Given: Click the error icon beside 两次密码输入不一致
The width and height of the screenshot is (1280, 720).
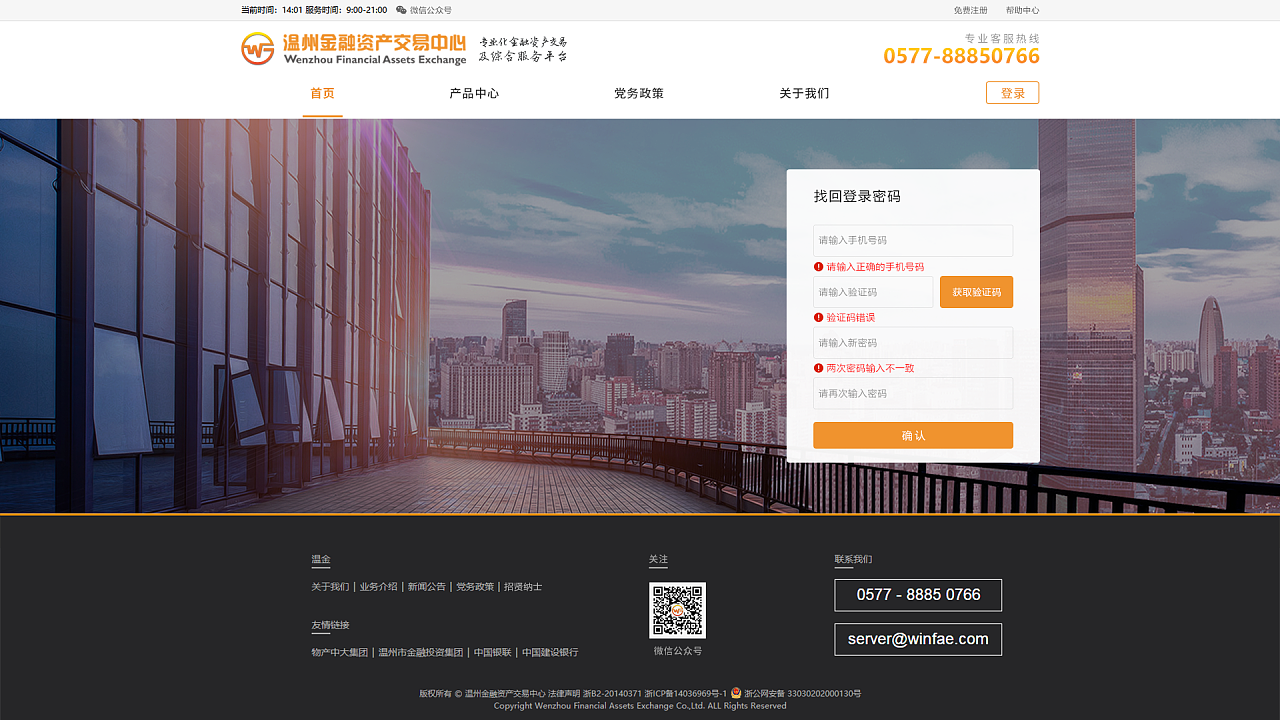Looking at the screenshot, I should [818, 368].
